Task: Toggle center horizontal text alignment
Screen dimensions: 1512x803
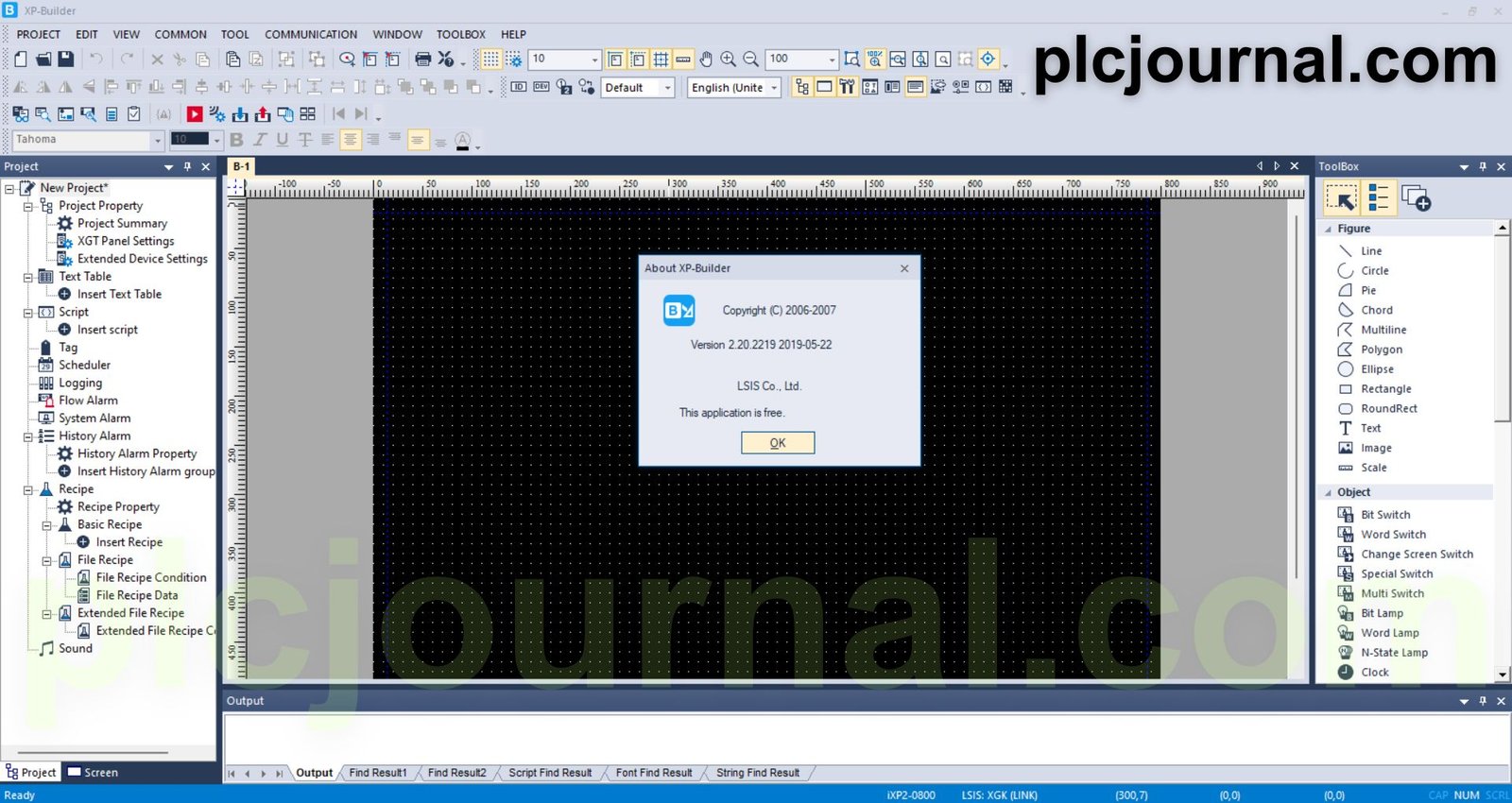Action: [x=350, y=140]
